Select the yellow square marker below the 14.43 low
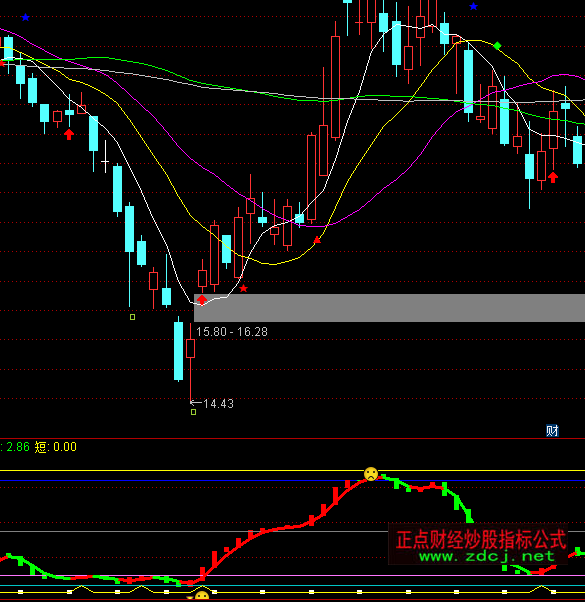 (193, 412)
